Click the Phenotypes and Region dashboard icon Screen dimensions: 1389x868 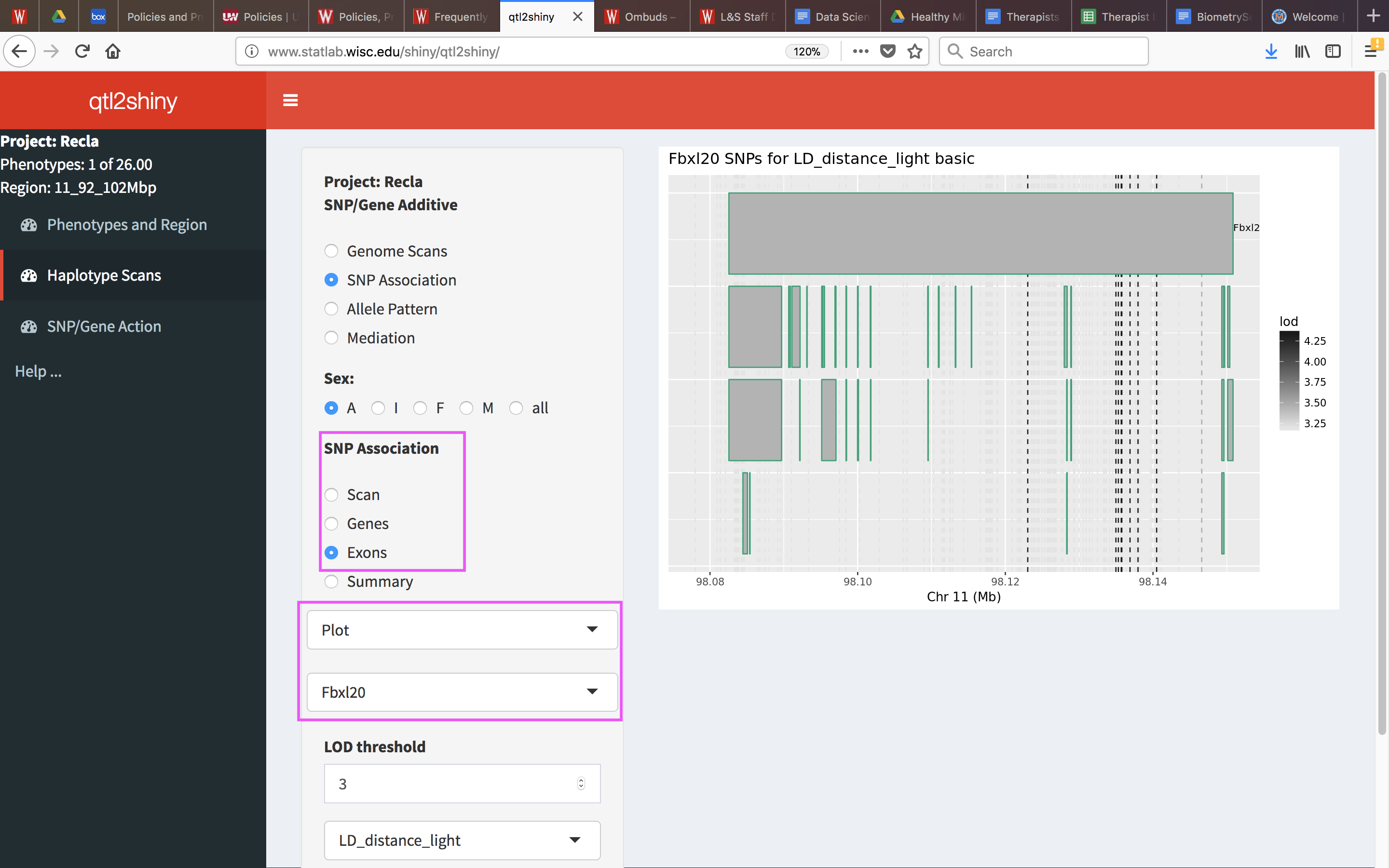(29, 225)
